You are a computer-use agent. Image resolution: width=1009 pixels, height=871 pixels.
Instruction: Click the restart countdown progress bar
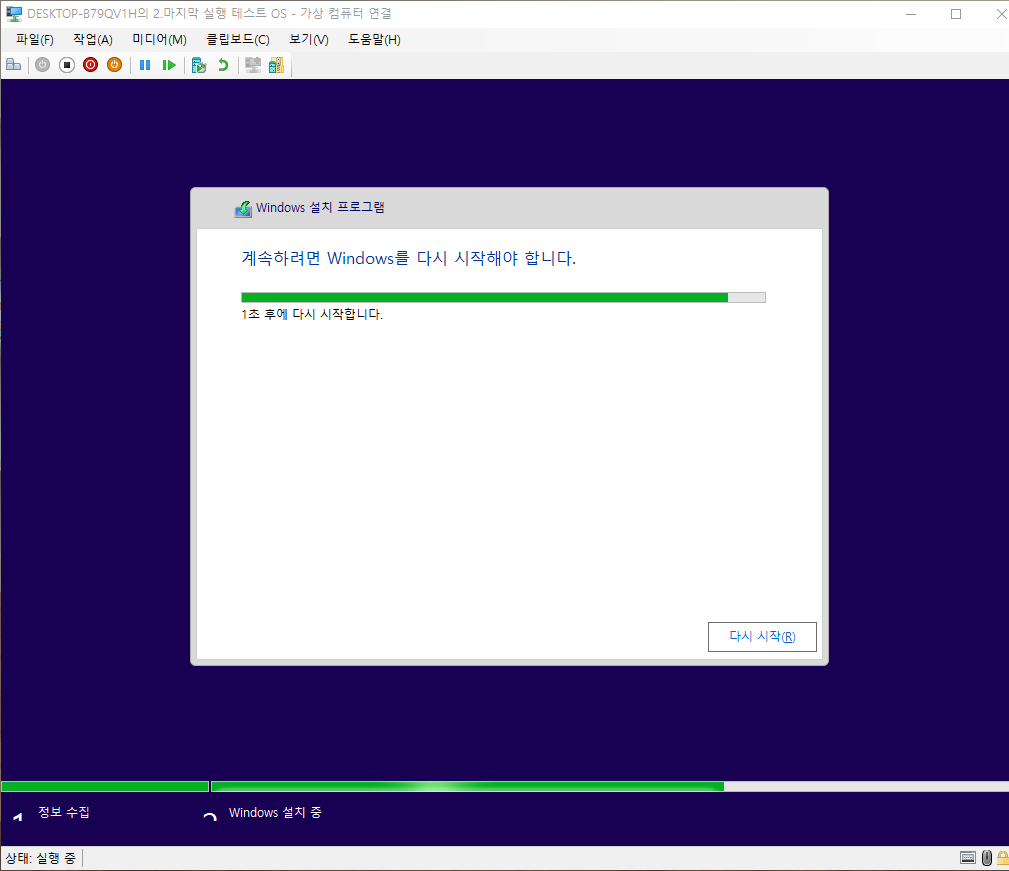(503, 297)
